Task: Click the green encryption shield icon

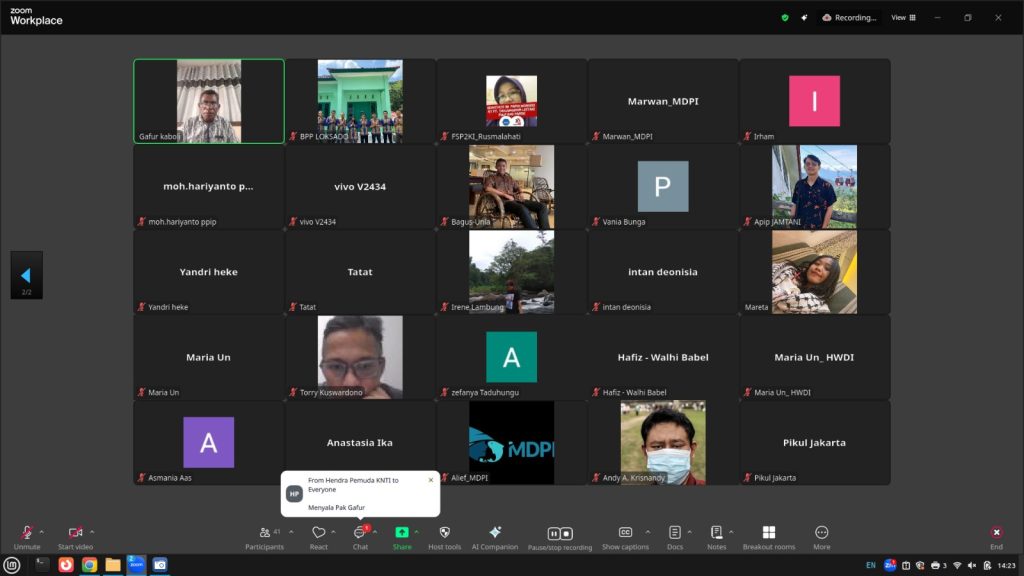Action: (x=785, y=17)
